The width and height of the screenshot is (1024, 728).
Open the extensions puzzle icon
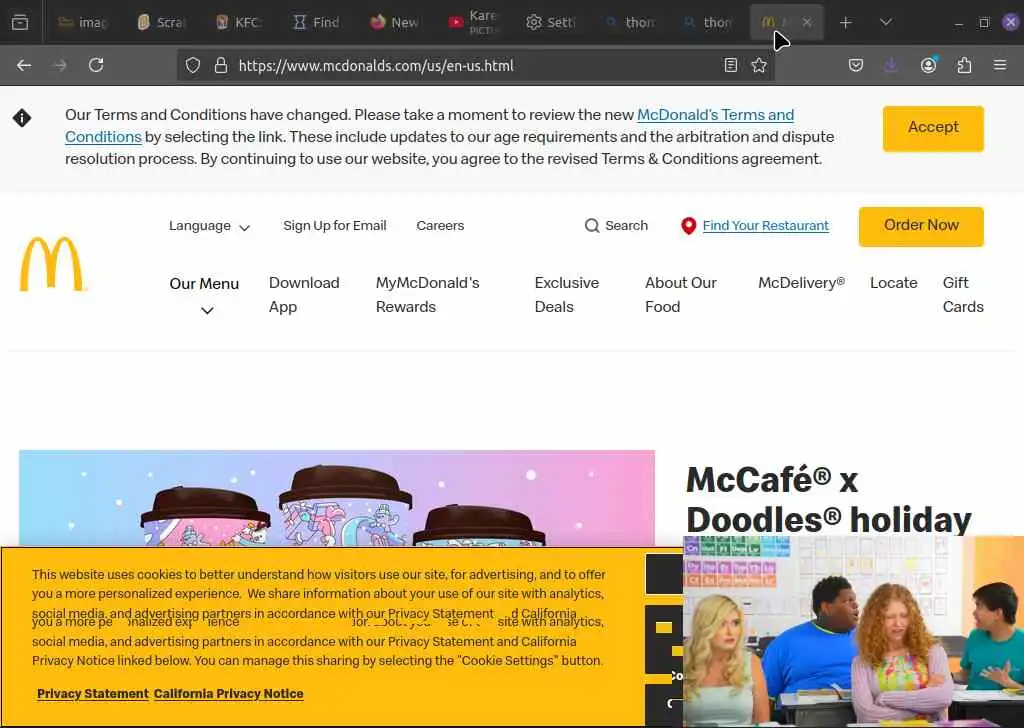(964, 65)
